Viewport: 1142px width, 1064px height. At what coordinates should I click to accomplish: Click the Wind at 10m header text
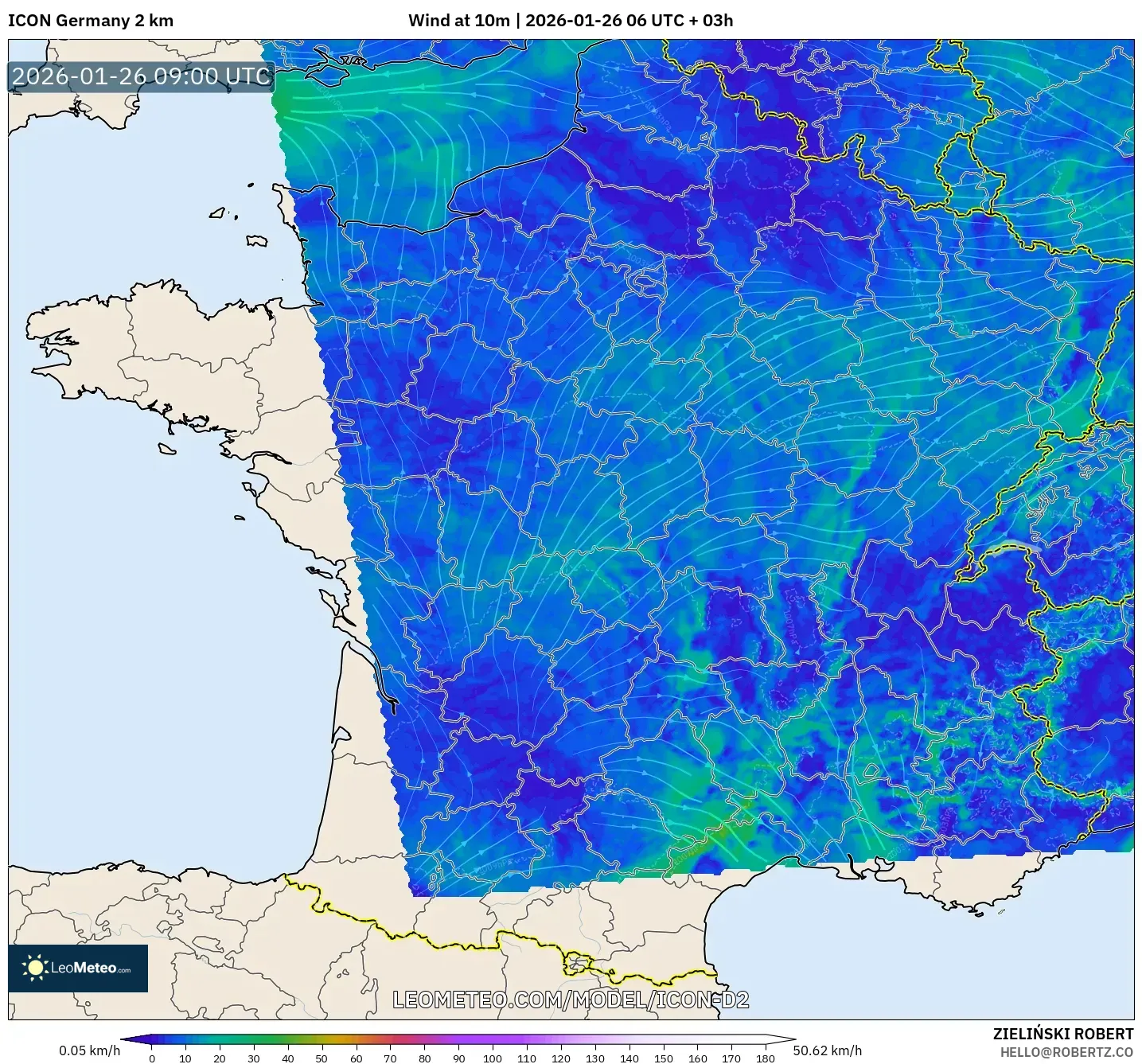[x=458, y=21]
